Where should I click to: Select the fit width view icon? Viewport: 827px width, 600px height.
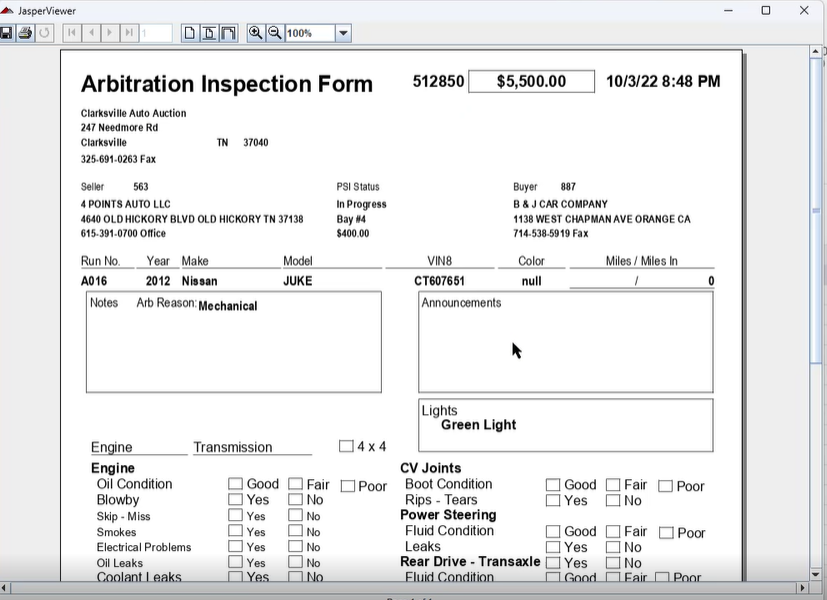pos(228,33)
